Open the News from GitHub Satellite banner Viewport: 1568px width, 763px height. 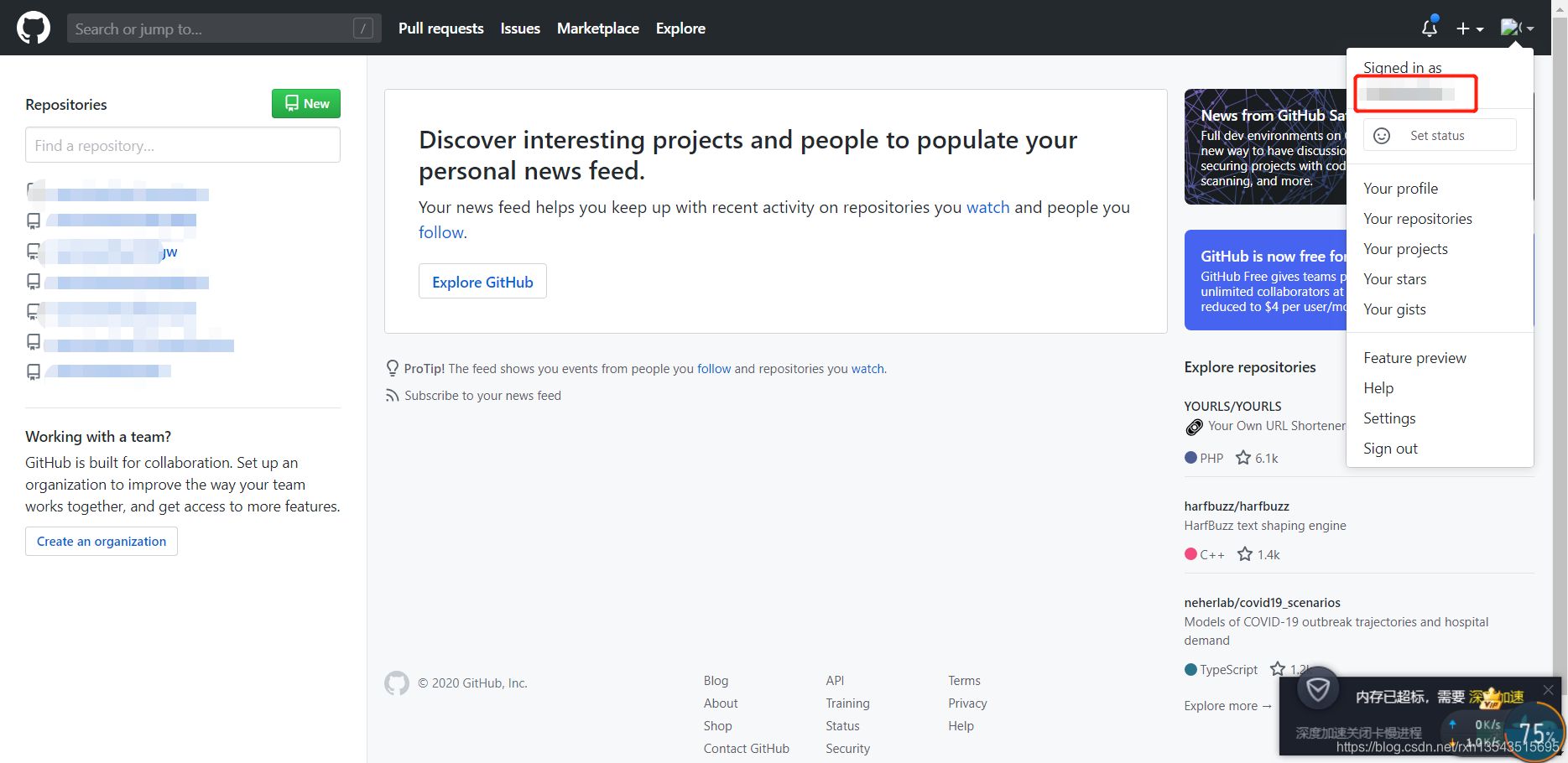(1265, 147)
